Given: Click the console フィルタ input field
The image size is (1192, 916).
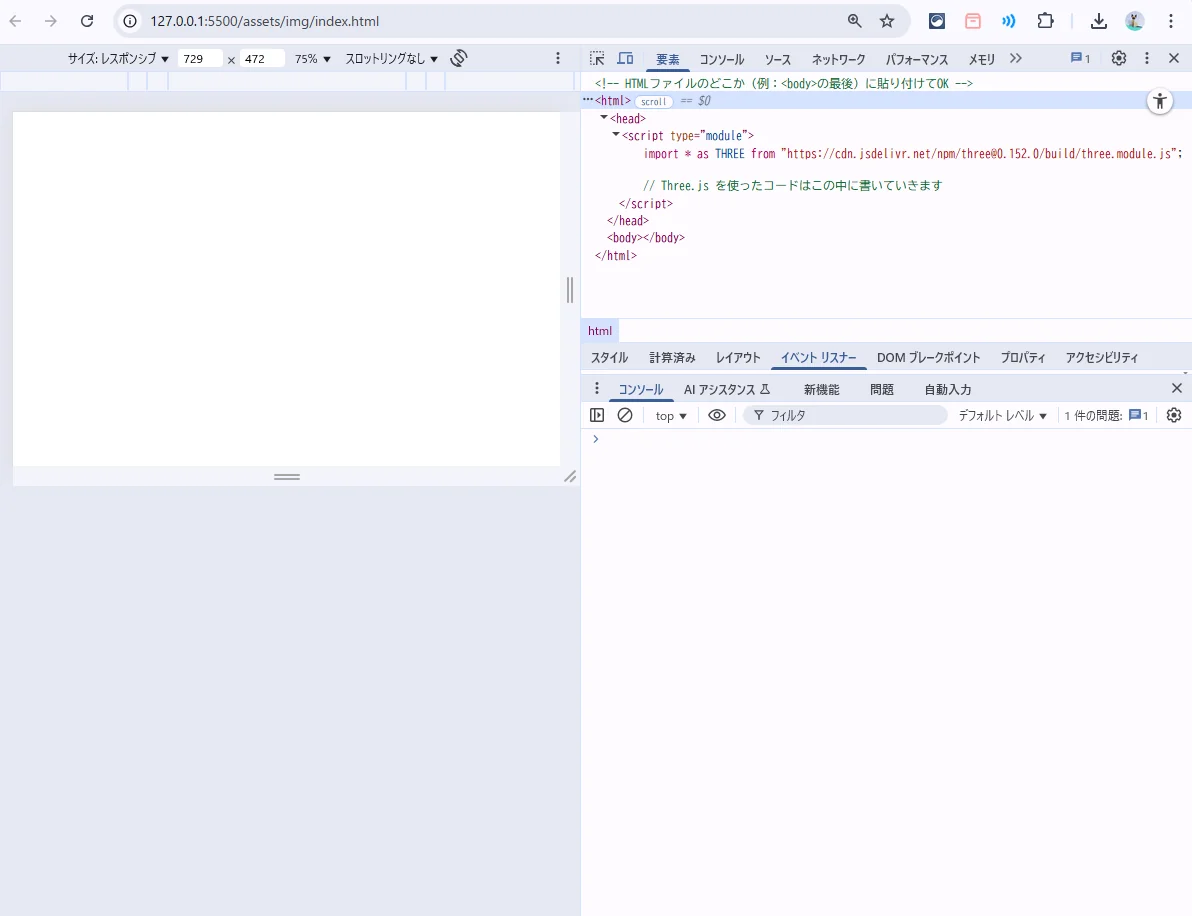Looking at the screenshot, I should [x=850, y=416].
